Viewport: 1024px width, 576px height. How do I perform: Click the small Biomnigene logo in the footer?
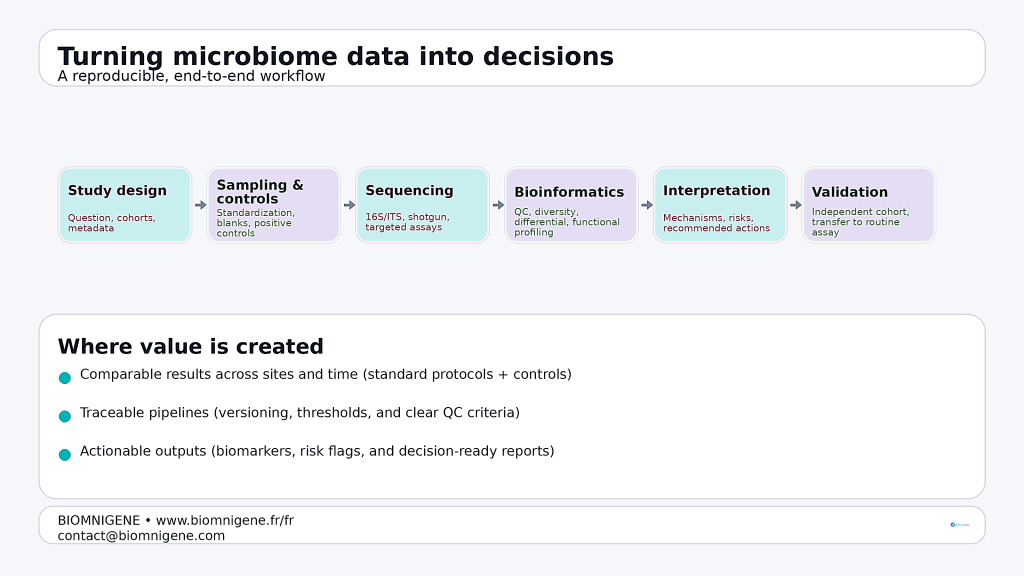coord(959,524)
